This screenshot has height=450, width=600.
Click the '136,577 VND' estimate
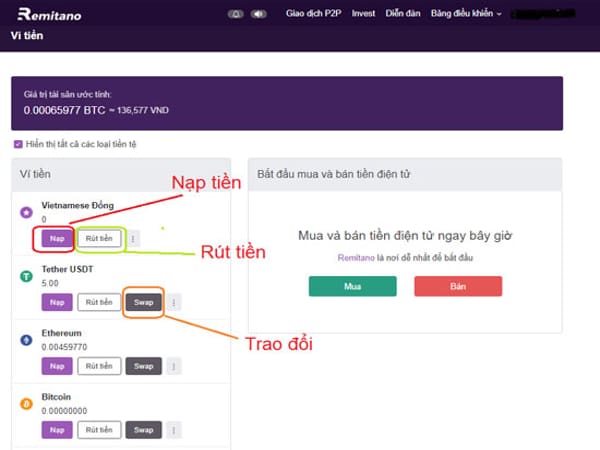click(x=143, y=111)
